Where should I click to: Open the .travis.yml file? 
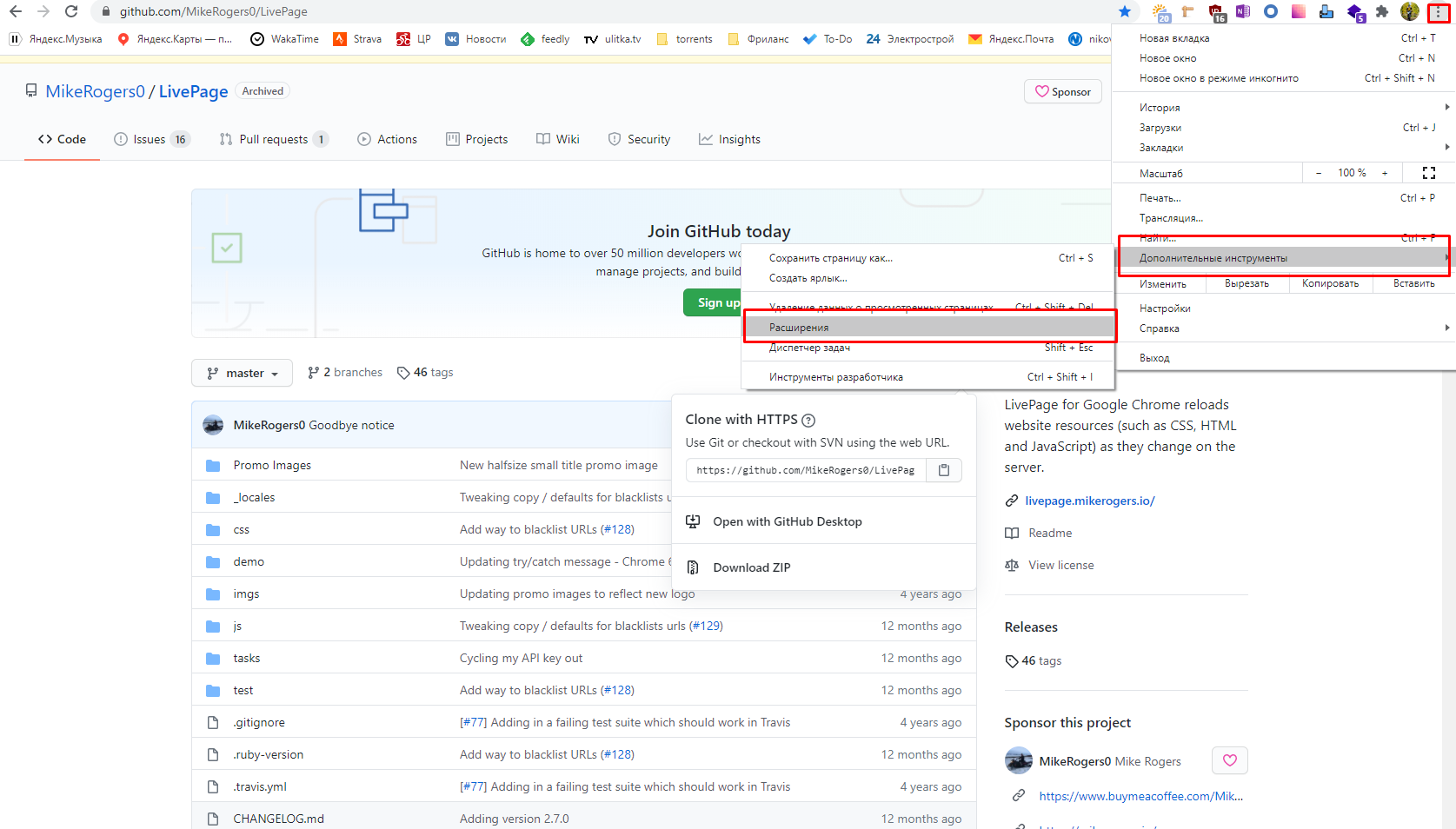260,787
